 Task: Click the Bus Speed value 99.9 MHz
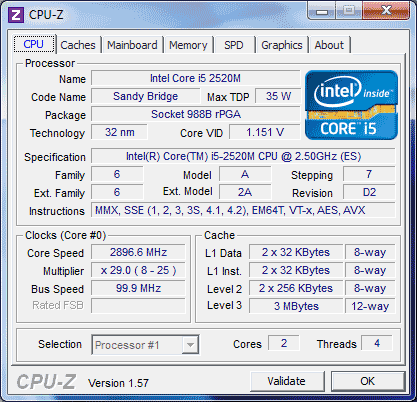[x=138, y=288]
